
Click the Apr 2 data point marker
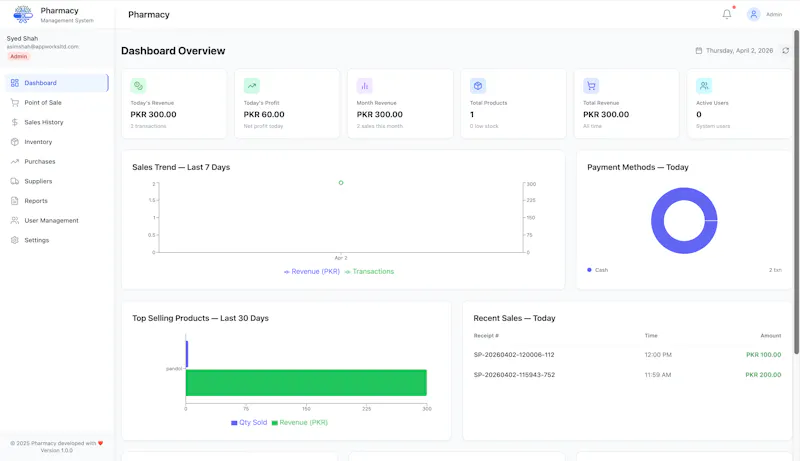coord(341,183)
